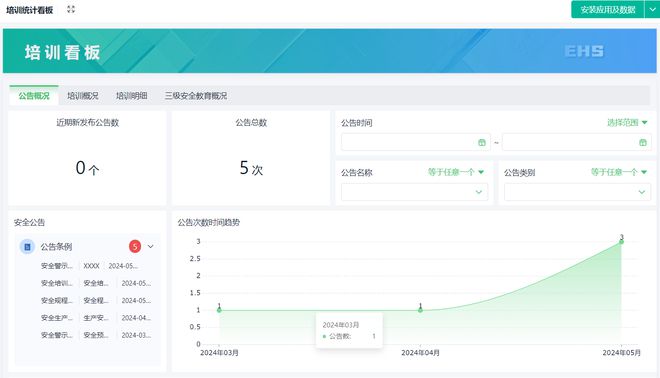
Task: Click the 公告总数 value 5次
Action: 251,168
